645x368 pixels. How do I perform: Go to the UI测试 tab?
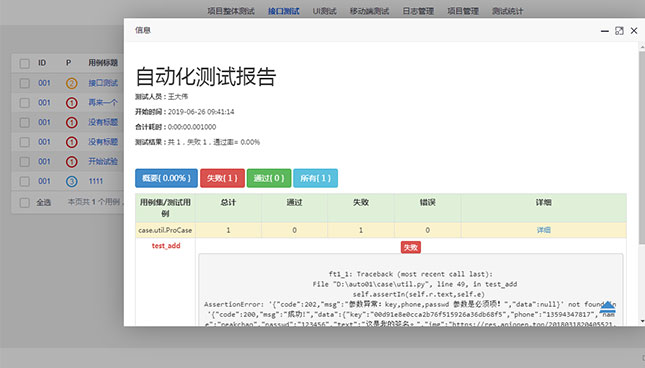click(325, 11)
